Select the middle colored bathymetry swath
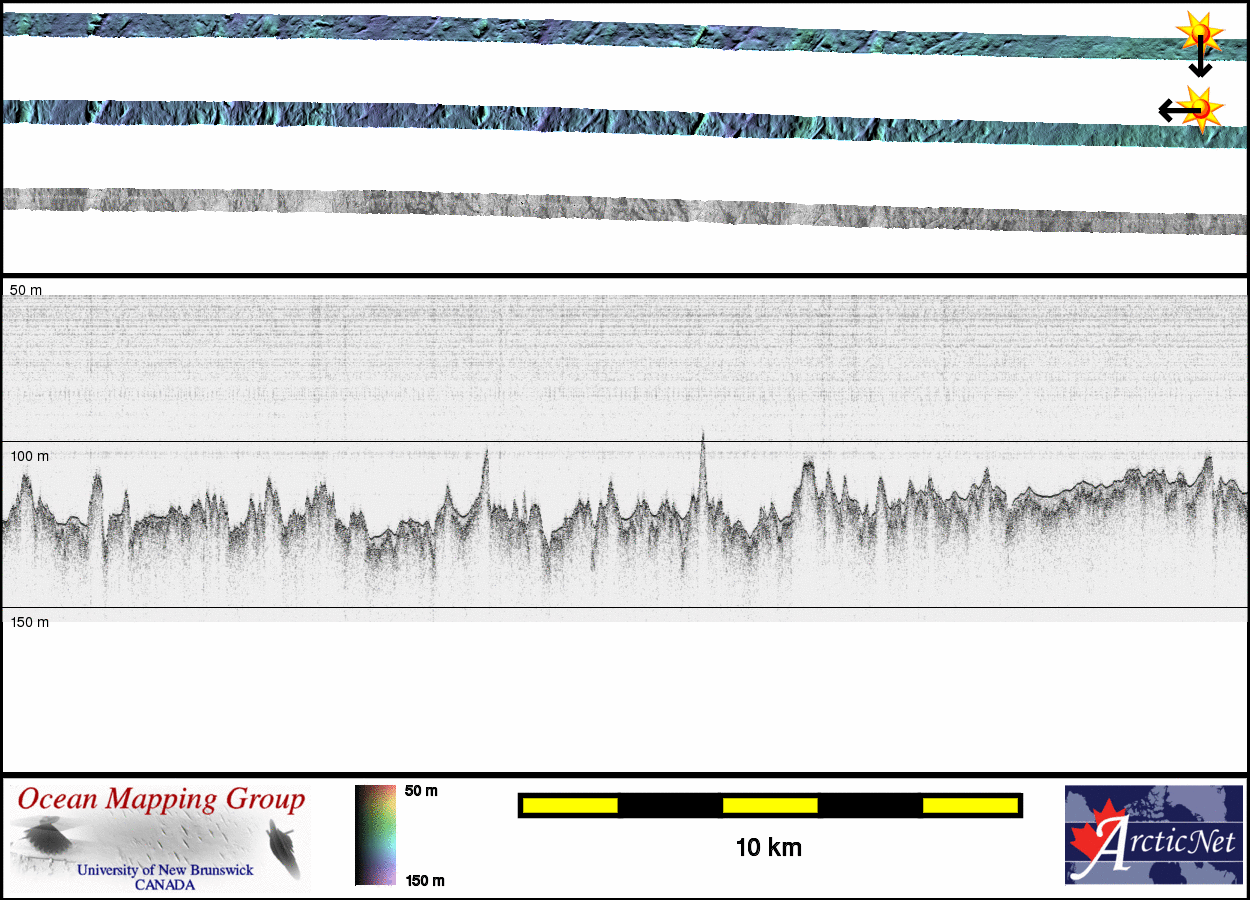 [600, 118]
